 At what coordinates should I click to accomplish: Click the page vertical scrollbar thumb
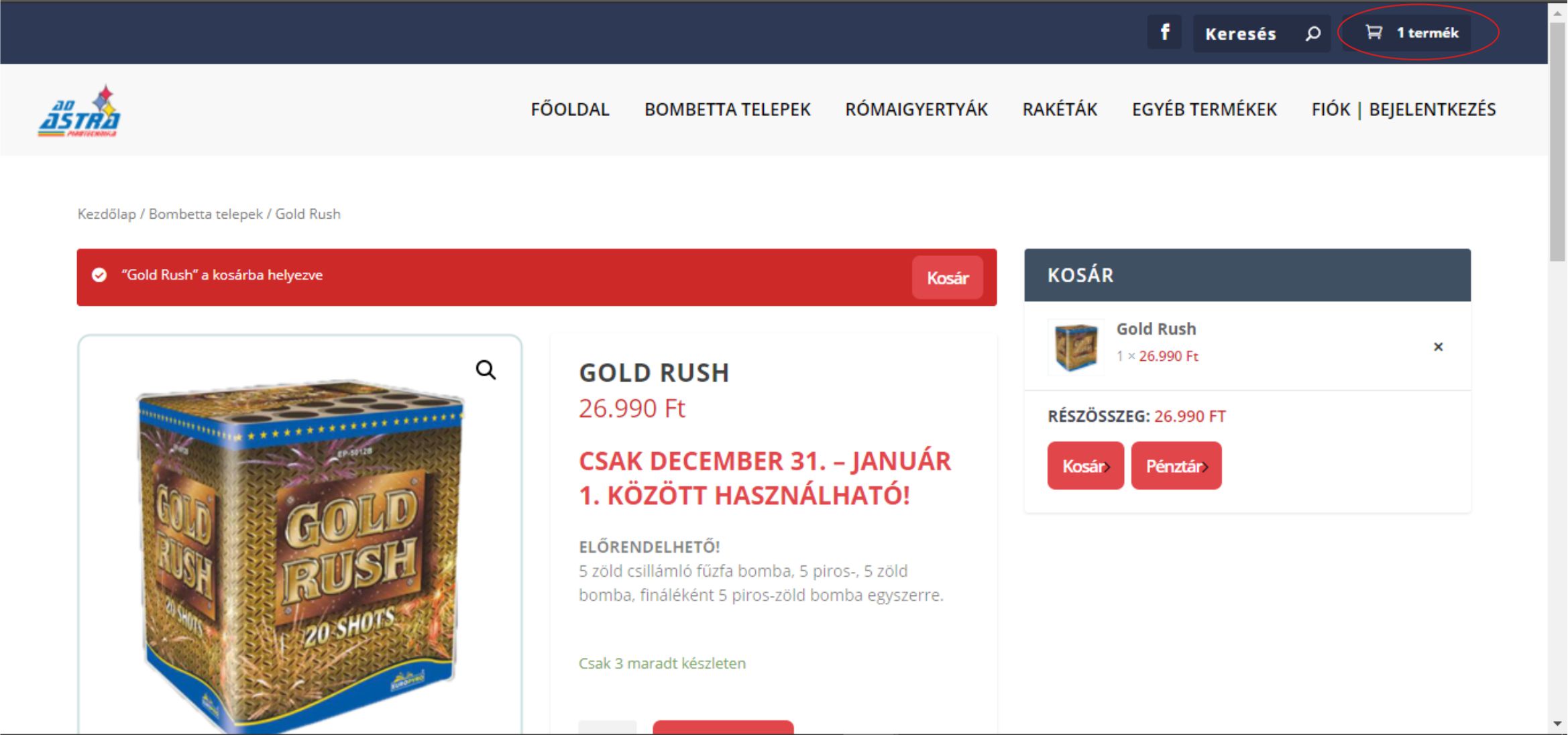coord(1557,141)
